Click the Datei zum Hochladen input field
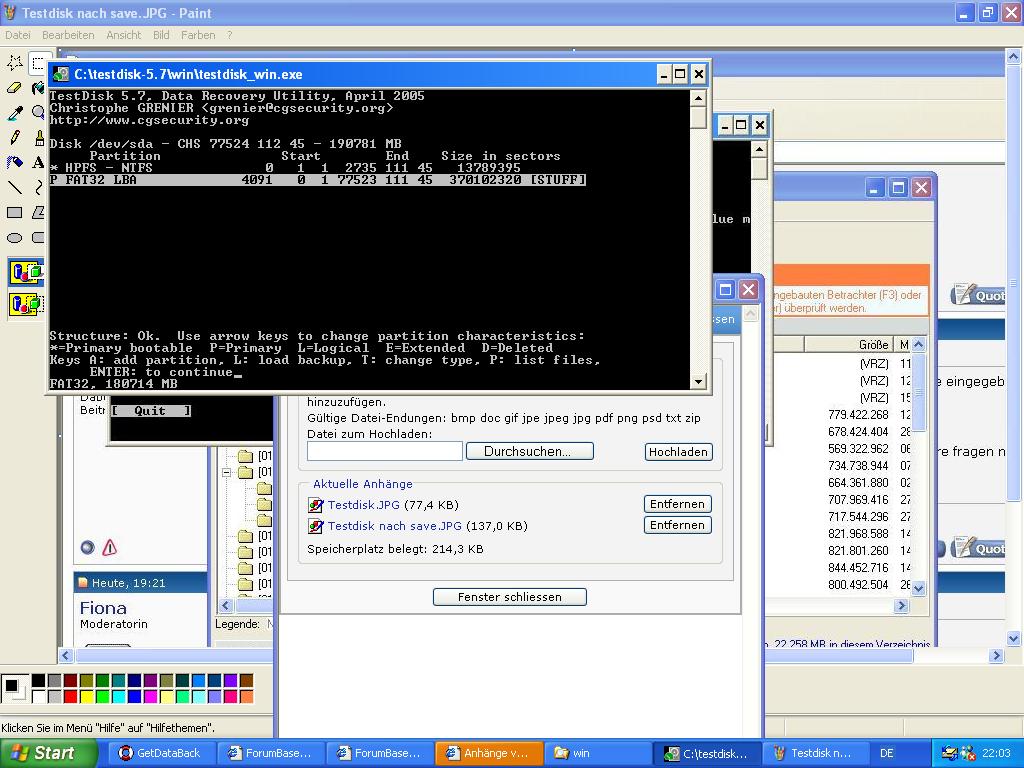1024x768 pixels. coord(385,451)
